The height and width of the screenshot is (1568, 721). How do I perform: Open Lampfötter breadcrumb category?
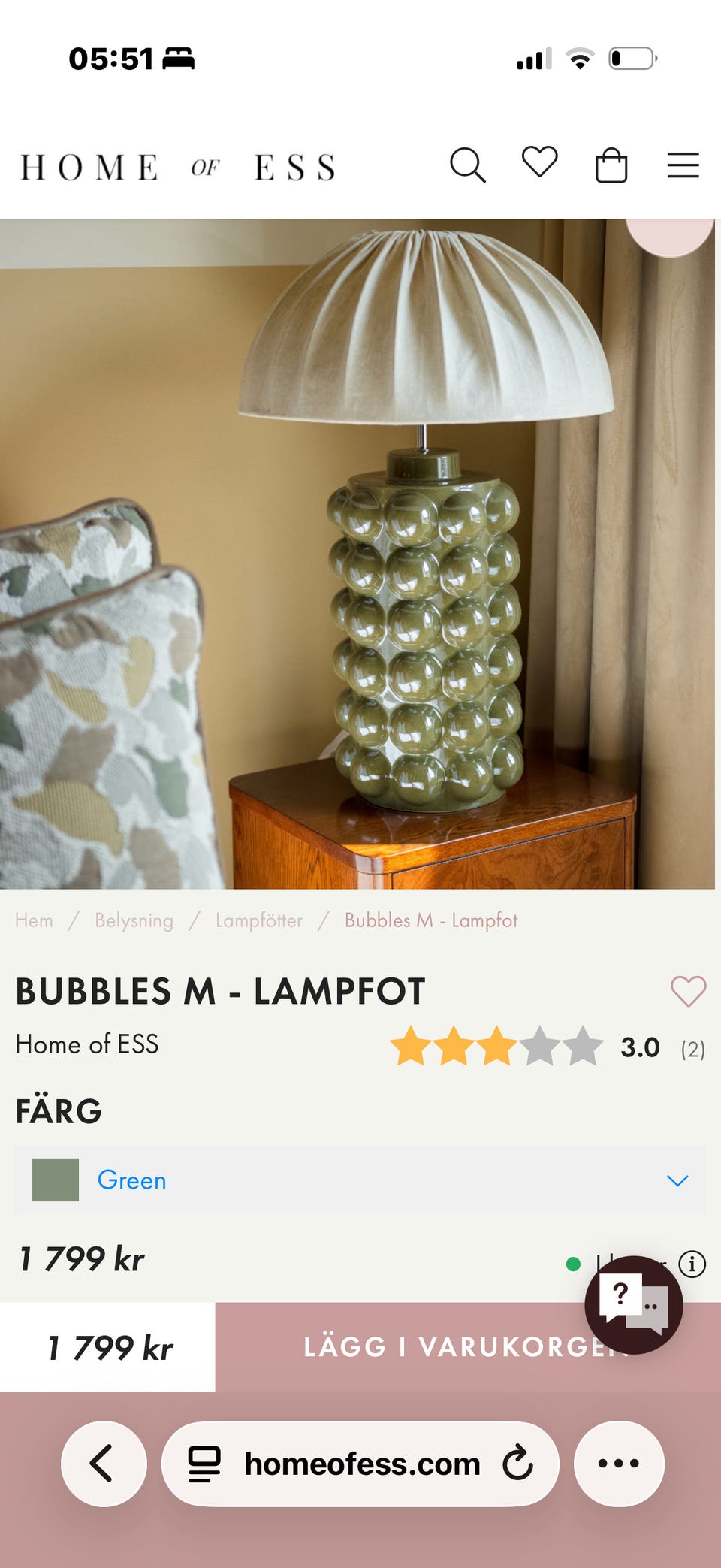(259, 920)
